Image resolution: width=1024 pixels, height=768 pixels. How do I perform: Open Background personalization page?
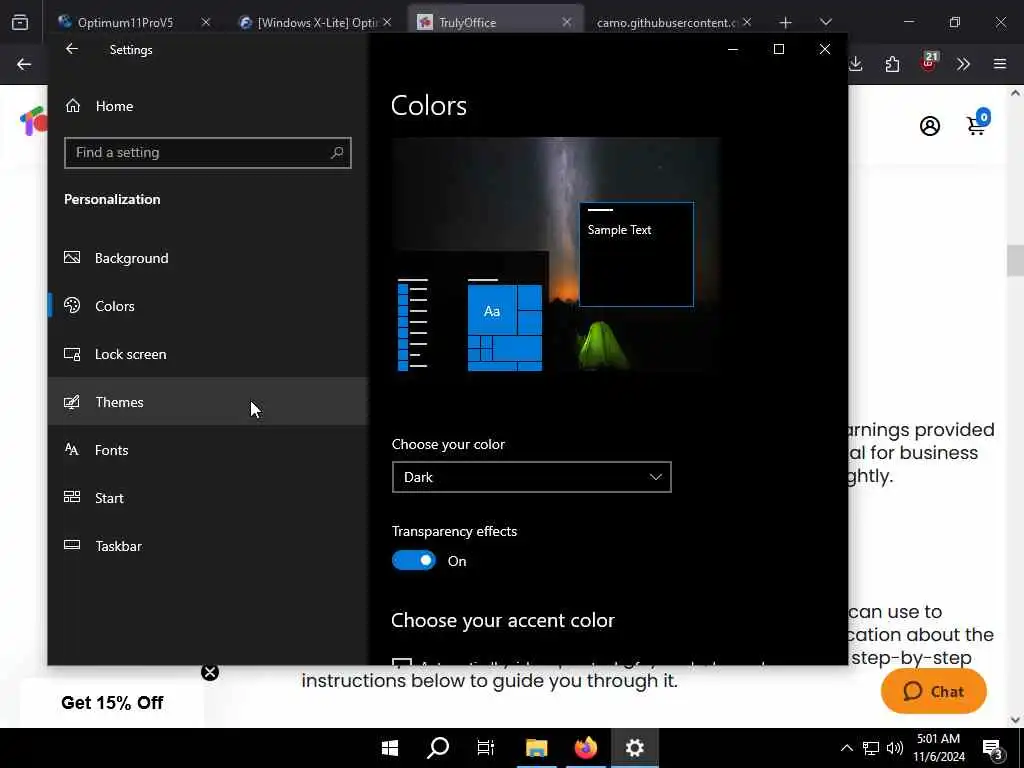pyautogui.click(x=208, y=258)
